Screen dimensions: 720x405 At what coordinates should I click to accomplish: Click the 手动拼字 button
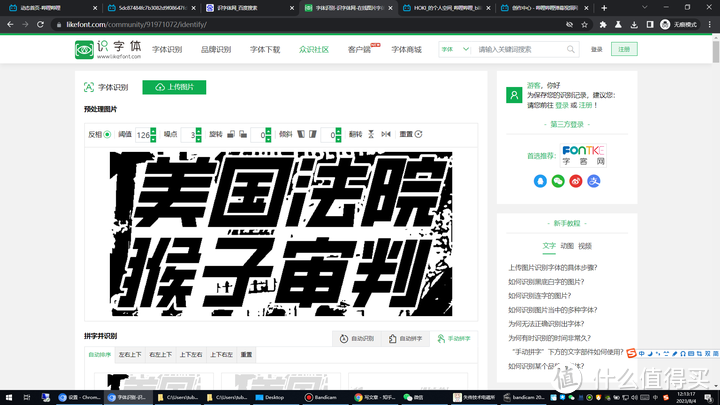click(454, 339)
